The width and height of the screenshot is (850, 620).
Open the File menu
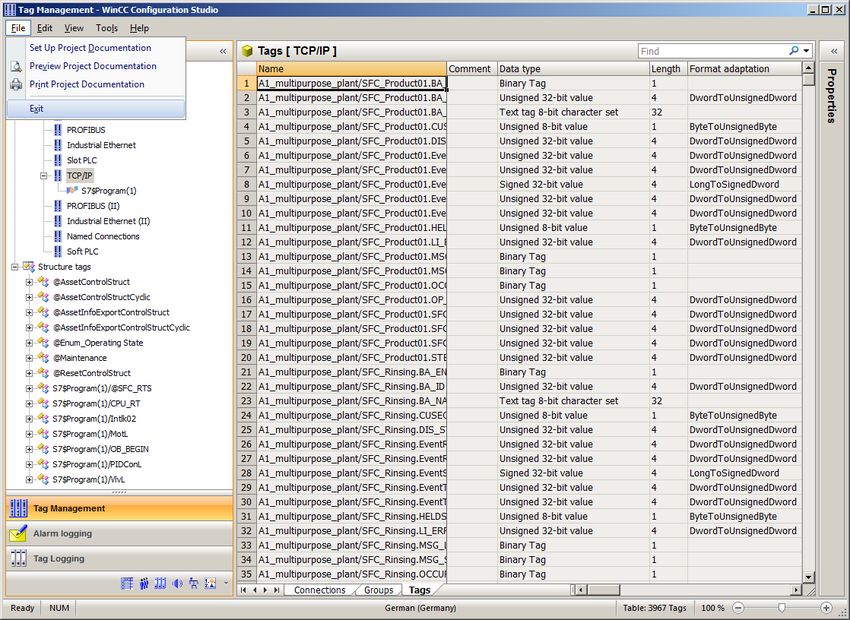point(18,28)
